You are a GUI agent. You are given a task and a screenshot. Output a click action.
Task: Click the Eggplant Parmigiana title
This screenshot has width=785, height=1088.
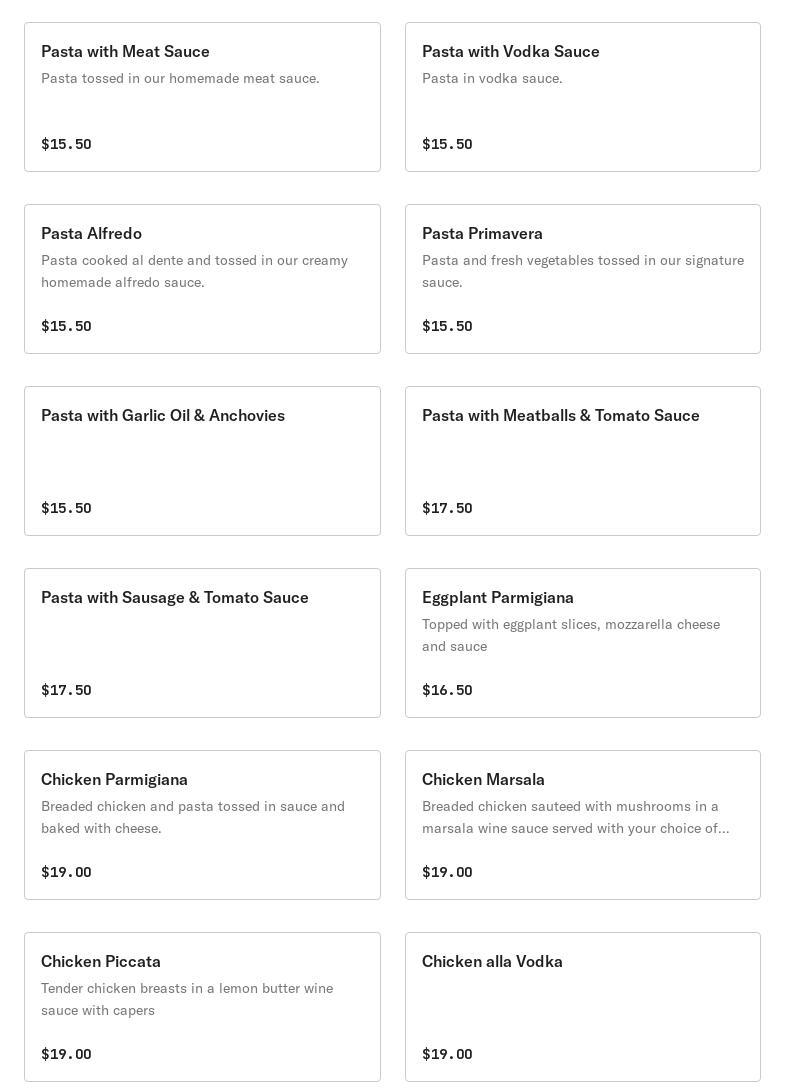pyautogui.click(x=497, y=597)
